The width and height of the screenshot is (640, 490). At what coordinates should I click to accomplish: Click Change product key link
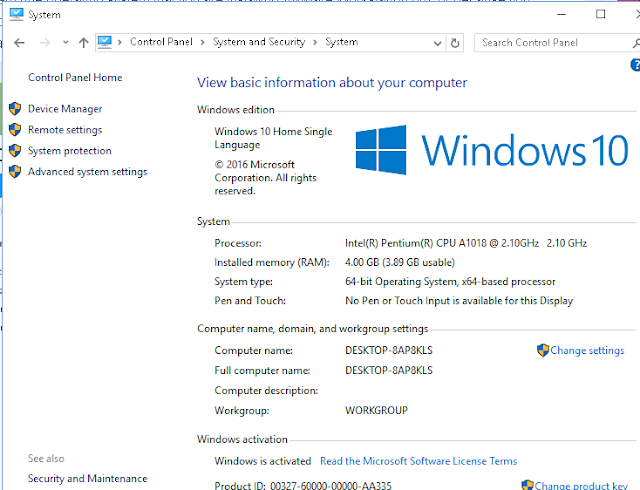pyautogui.click(x=581, y=486)
